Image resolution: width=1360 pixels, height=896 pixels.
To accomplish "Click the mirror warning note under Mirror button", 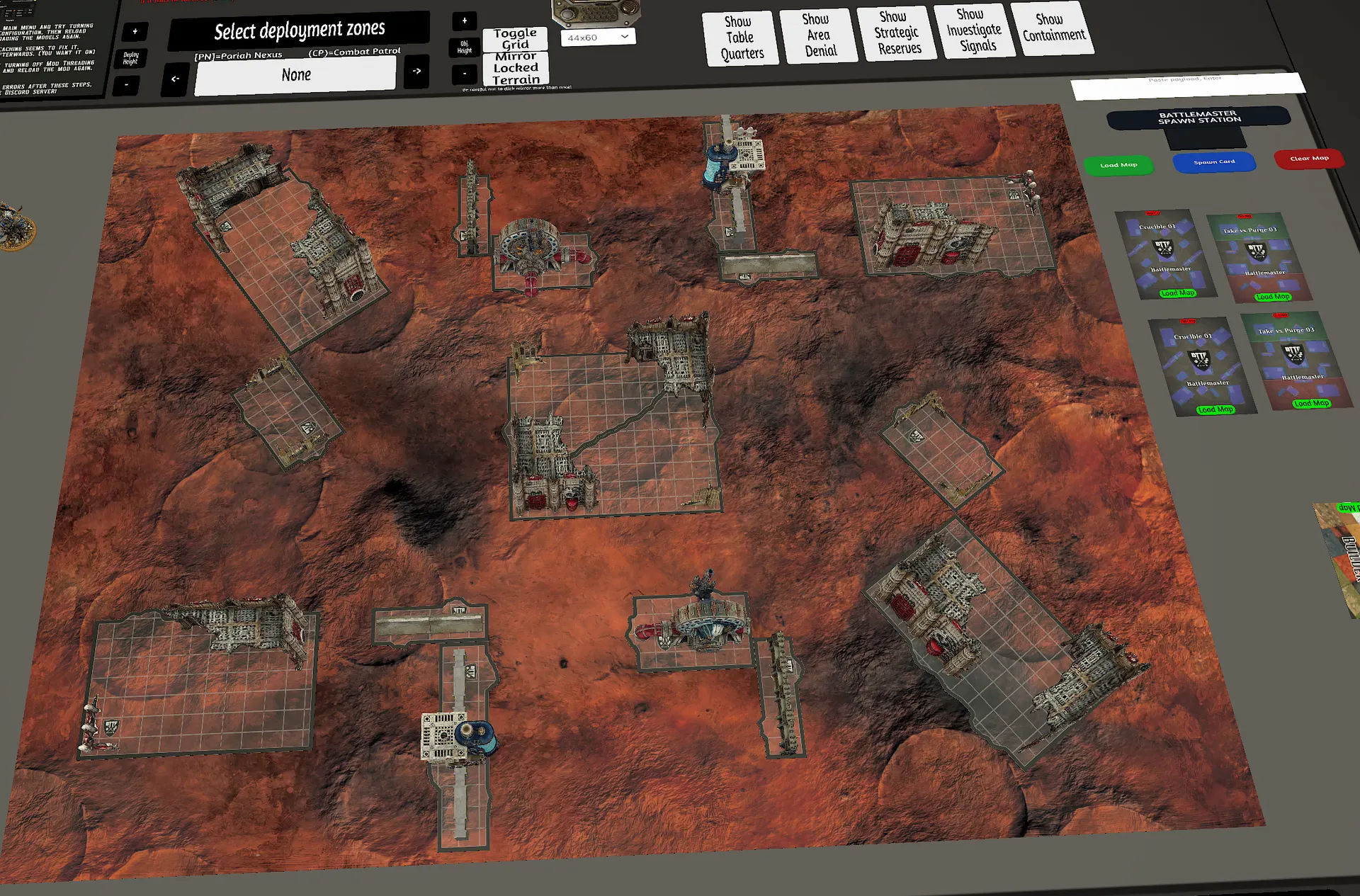I will (516, 89).
